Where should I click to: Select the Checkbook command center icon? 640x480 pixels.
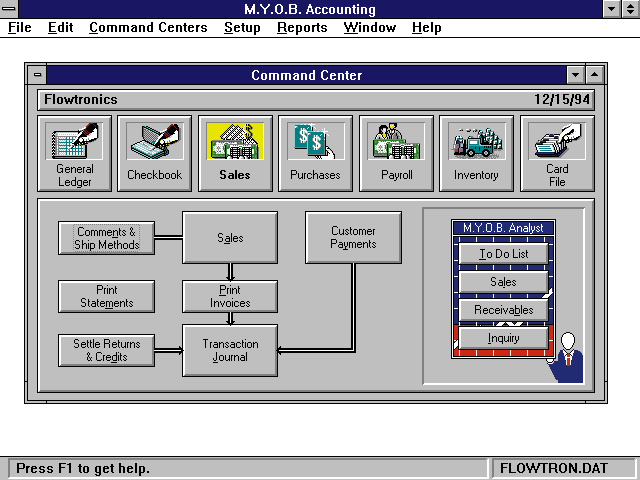coord(155,153)
